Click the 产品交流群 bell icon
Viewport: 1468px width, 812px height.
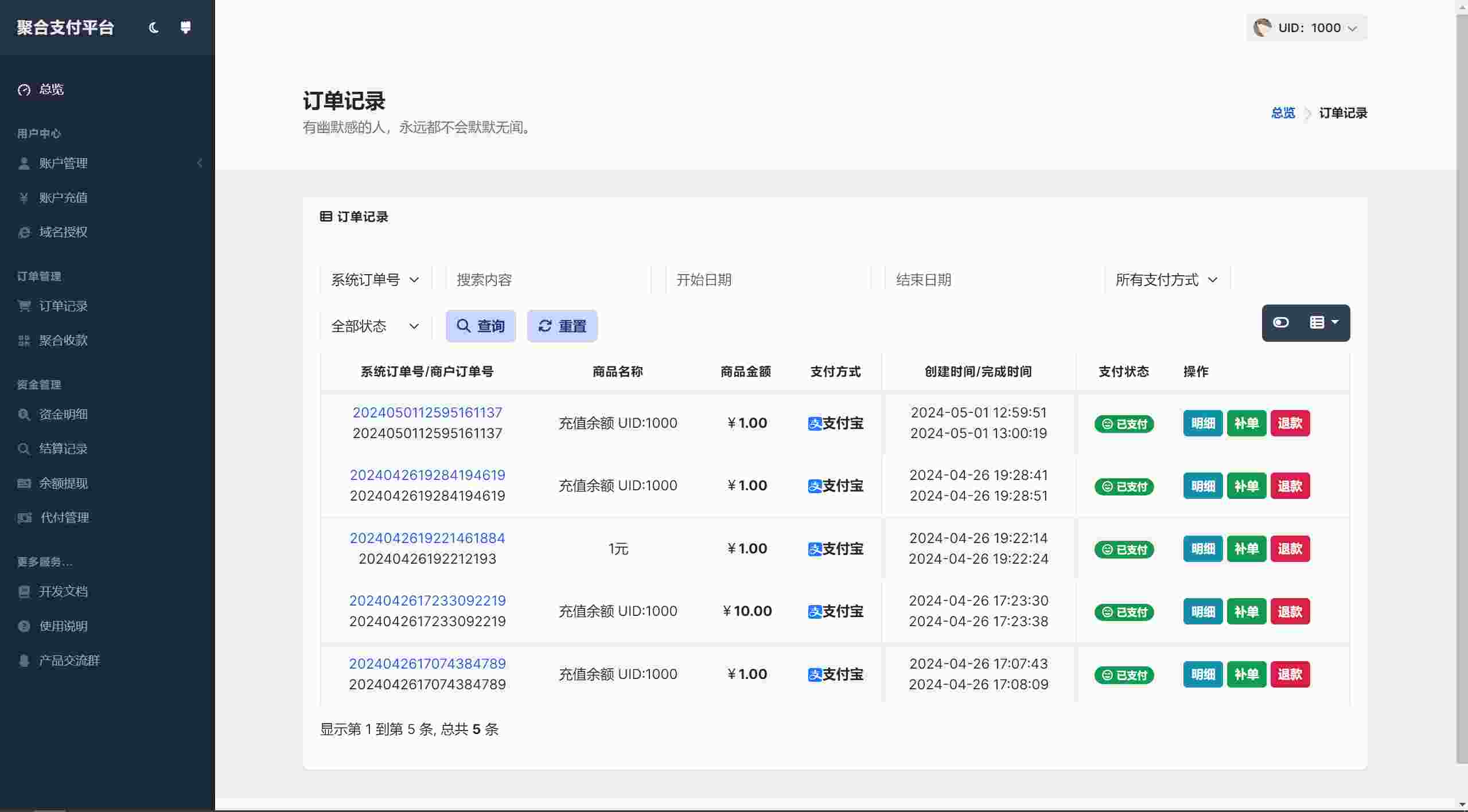(x=24, y=661)
